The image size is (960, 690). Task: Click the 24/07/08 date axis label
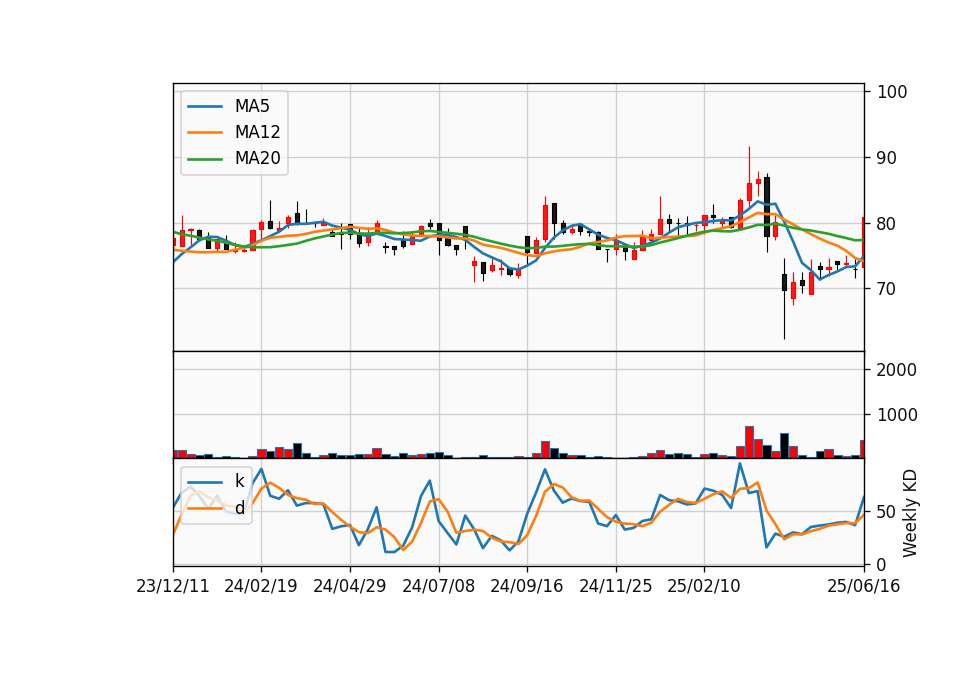tap(438, 586)
